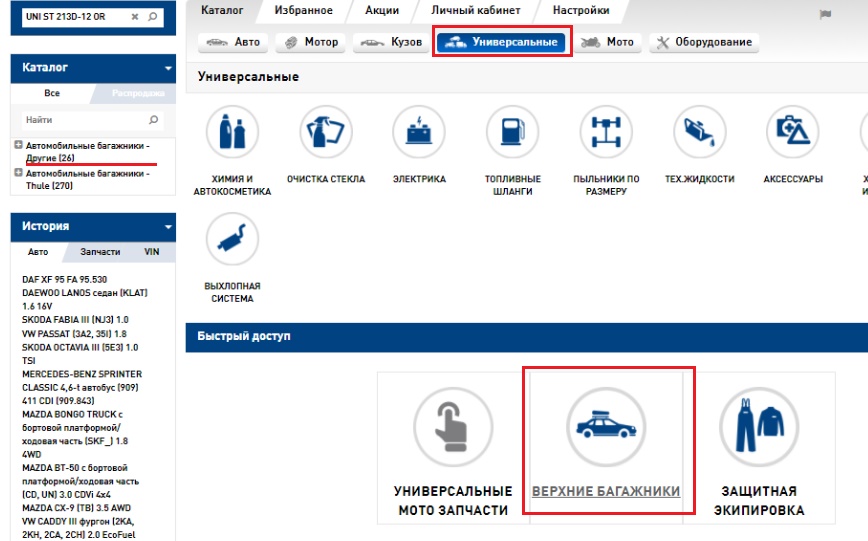Open the Тех.жидкости oil can icon
The width and height of the screenshot is (868, 541).
coord(699,132)
